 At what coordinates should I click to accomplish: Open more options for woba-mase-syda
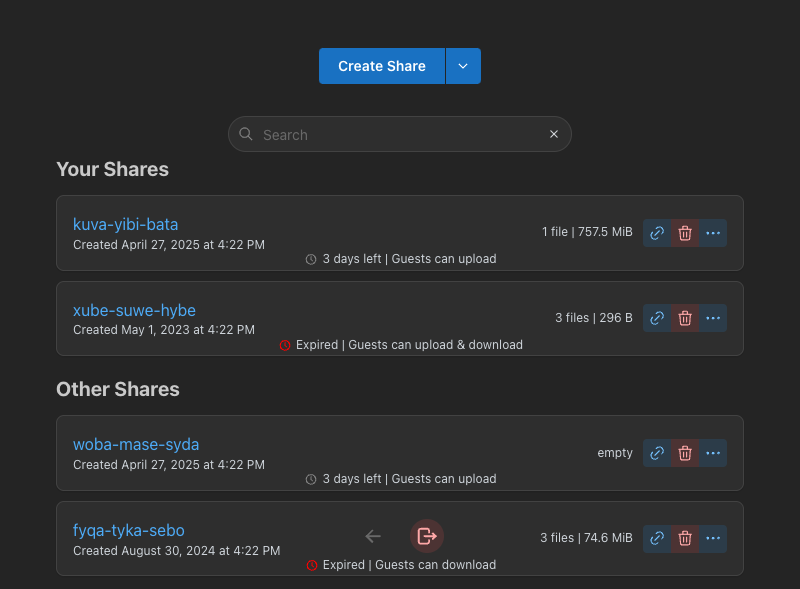coord(713,453)
